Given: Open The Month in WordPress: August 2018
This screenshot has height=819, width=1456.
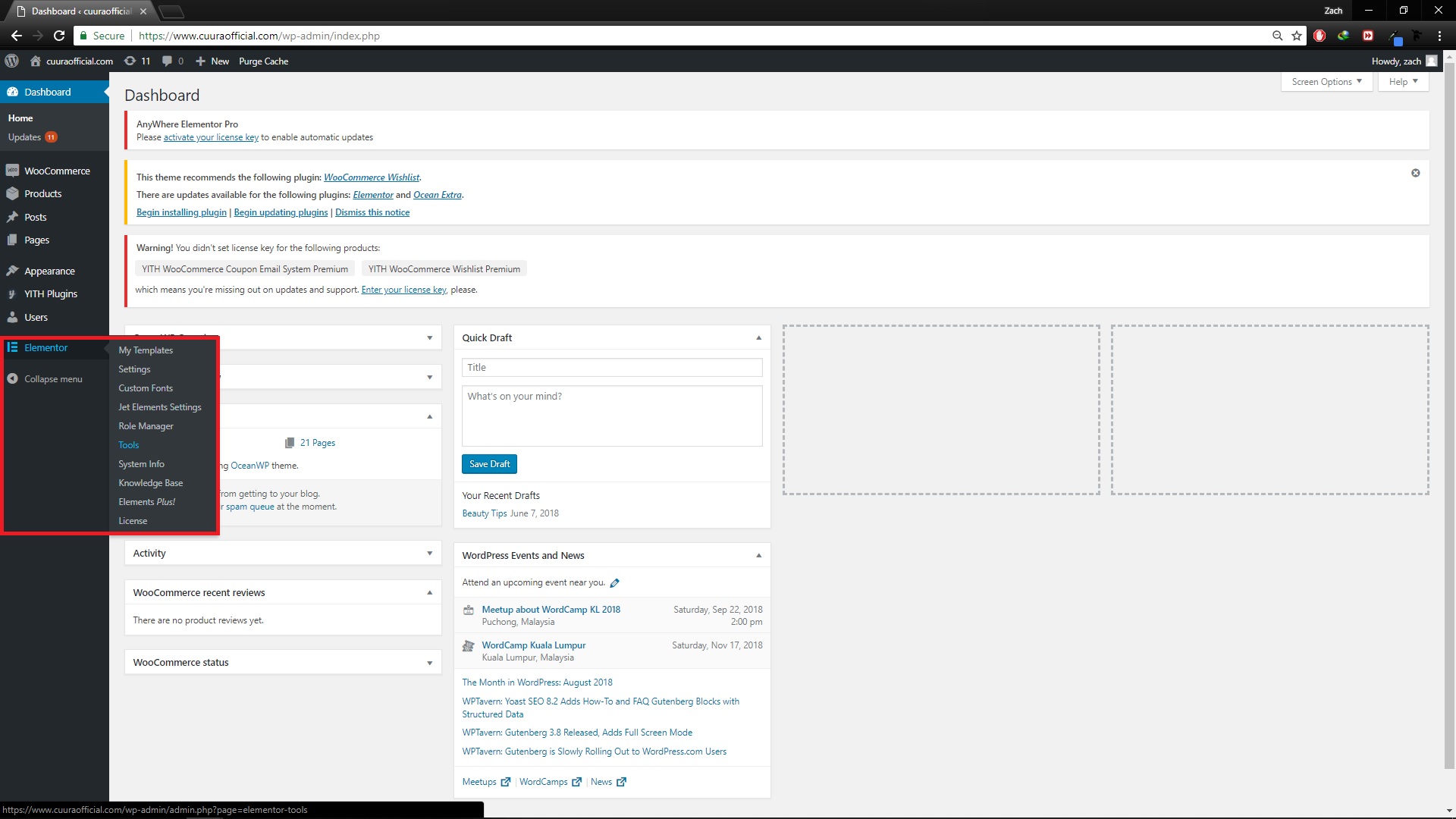Looking at the screenshot, I should (x=537, y=682).
